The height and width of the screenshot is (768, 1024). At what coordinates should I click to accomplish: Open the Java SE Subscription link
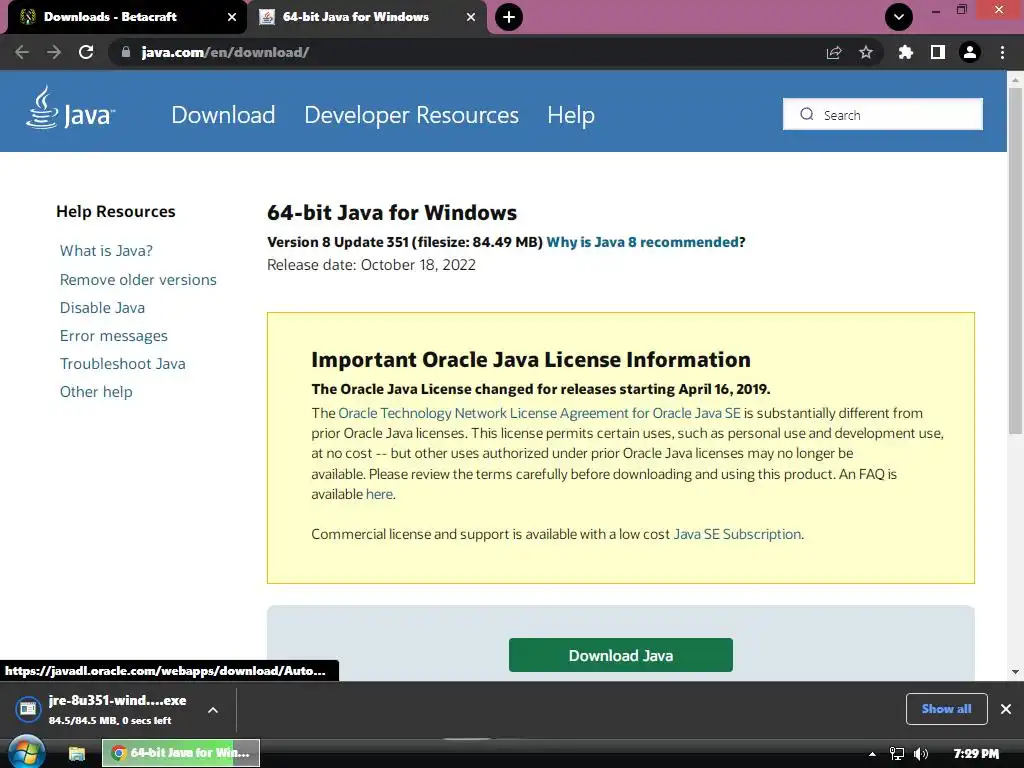pyautogui.click(x=737, y=534)
